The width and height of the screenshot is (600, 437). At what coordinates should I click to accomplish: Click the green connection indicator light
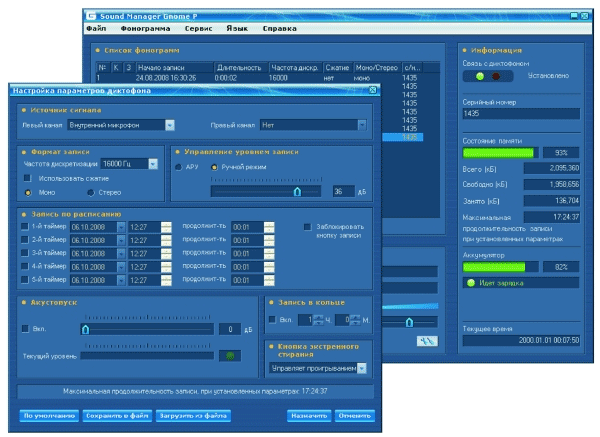(479, 76)
